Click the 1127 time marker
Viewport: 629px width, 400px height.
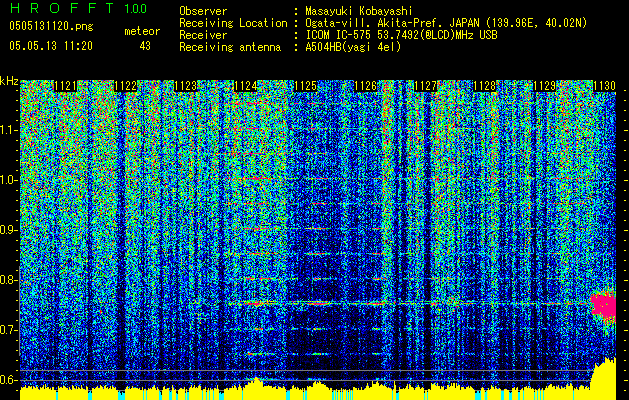tap(425, 86)
